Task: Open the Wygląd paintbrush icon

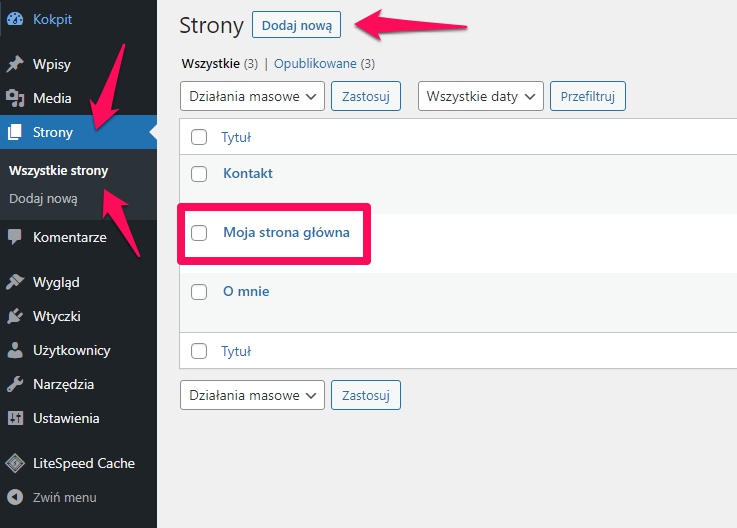Action: pyautogui.click(x=15, y=282)
